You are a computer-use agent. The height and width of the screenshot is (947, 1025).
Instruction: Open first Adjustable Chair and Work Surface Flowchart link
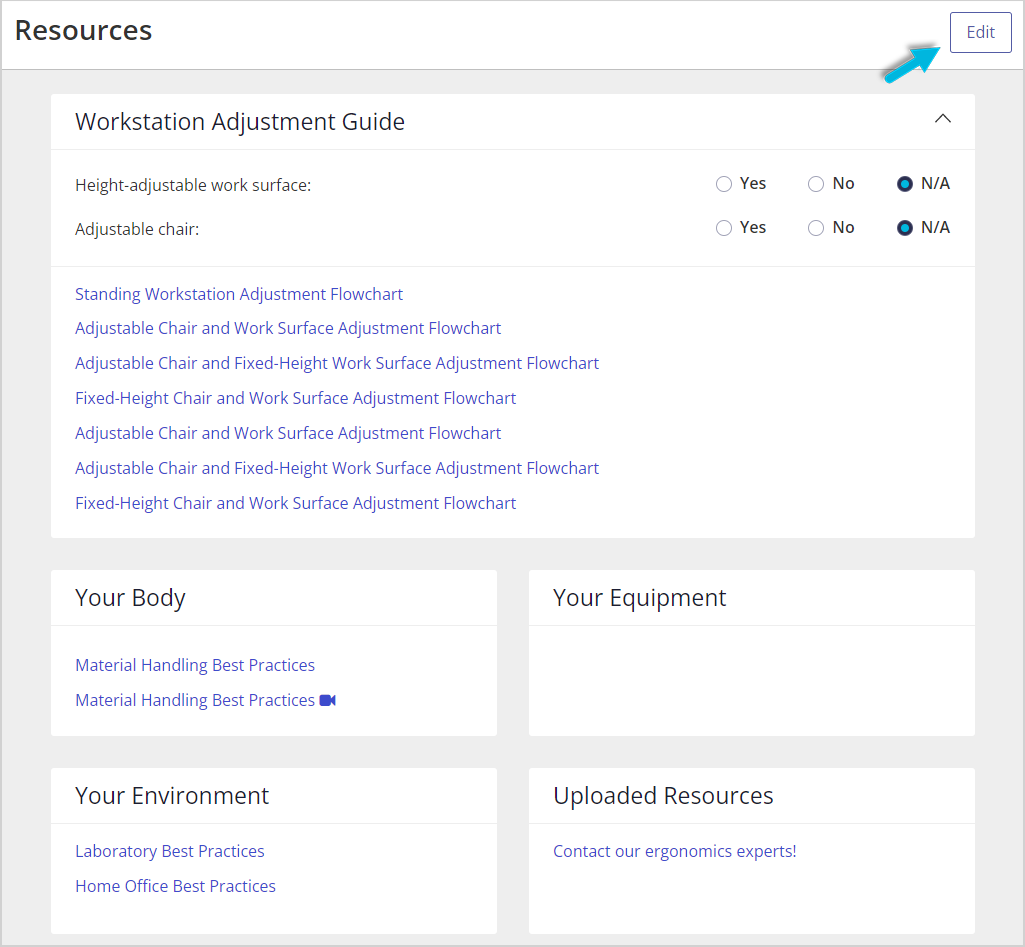288,329
